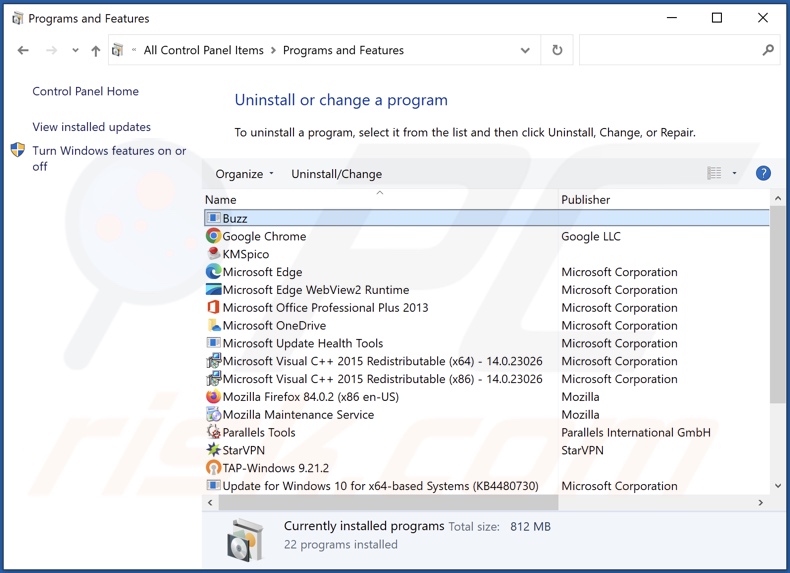Expand the address bar history dropdown
This screenshot has height=573, width=790.
click(x=525, y=50)
